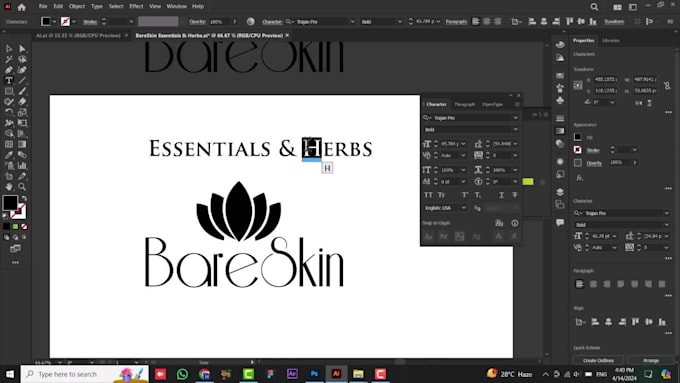The height and width of the screenshot is (383, 680).
Task: Go to Illustrator Home screen
Action: [x=21, y=7]
